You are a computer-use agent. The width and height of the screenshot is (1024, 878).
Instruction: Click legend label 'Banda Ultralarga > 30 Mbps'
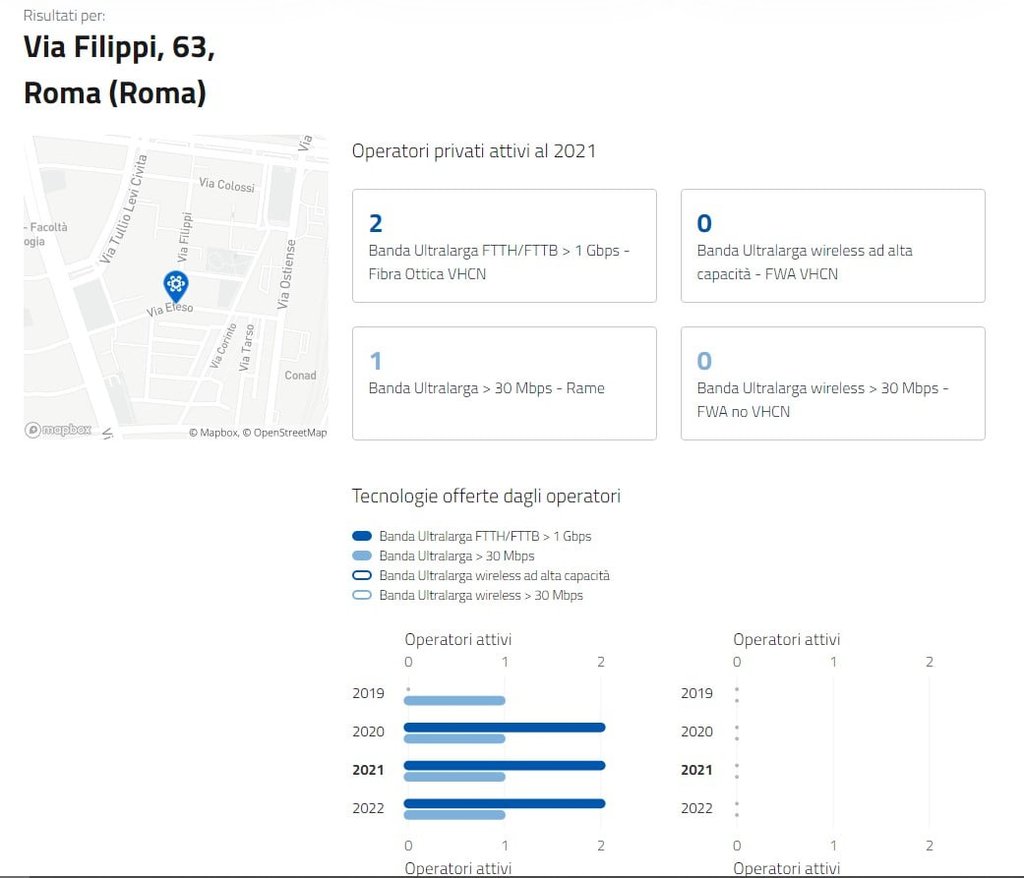[456, 556]
